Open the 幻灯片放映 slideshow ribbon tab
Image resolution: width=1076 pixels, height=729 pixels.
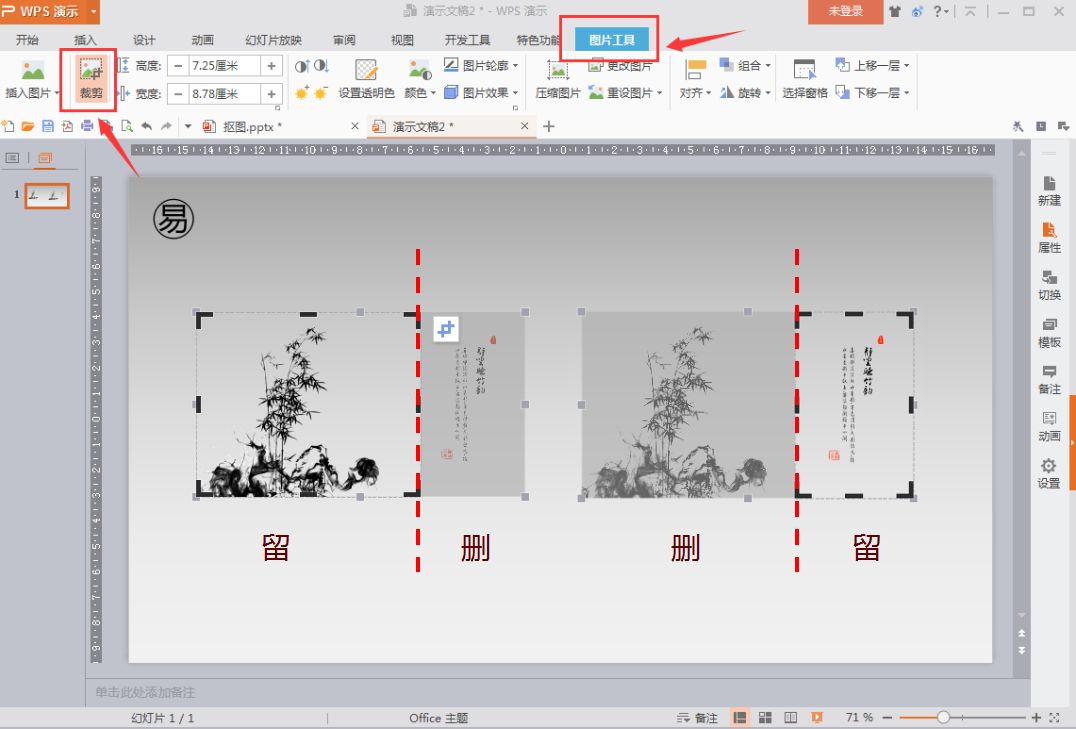point(273,40)
